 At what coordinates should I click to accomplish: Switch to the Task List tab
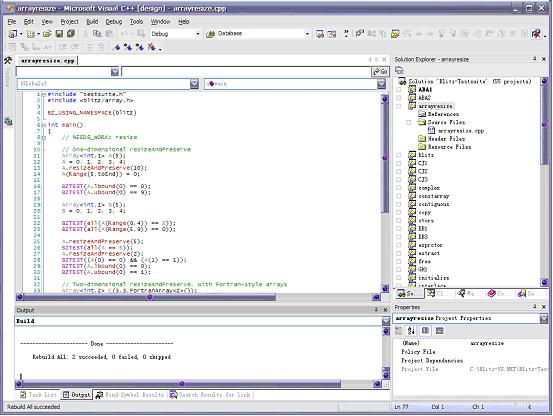pyautogui.click(x=38, y=394)
